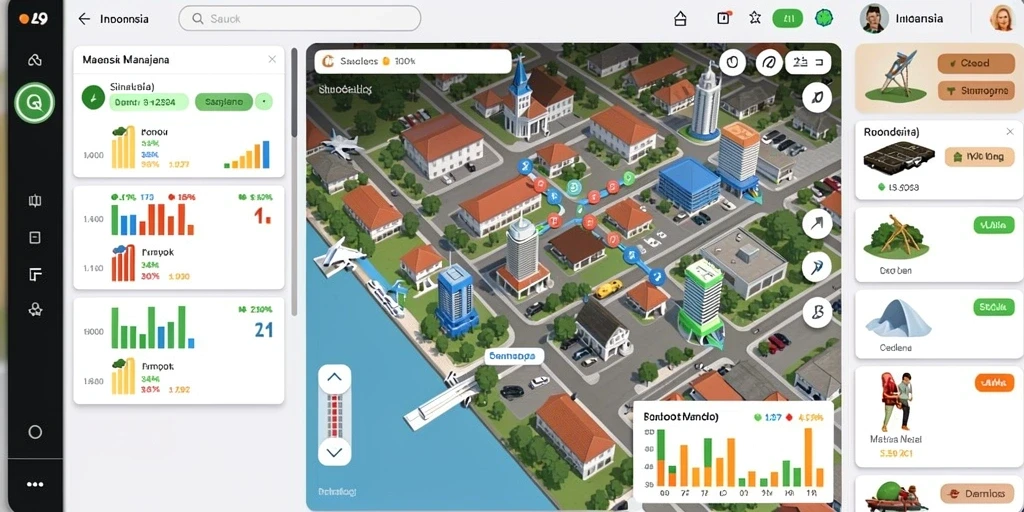
Task: Click the home icon in top bar
Action: [680, 18]
